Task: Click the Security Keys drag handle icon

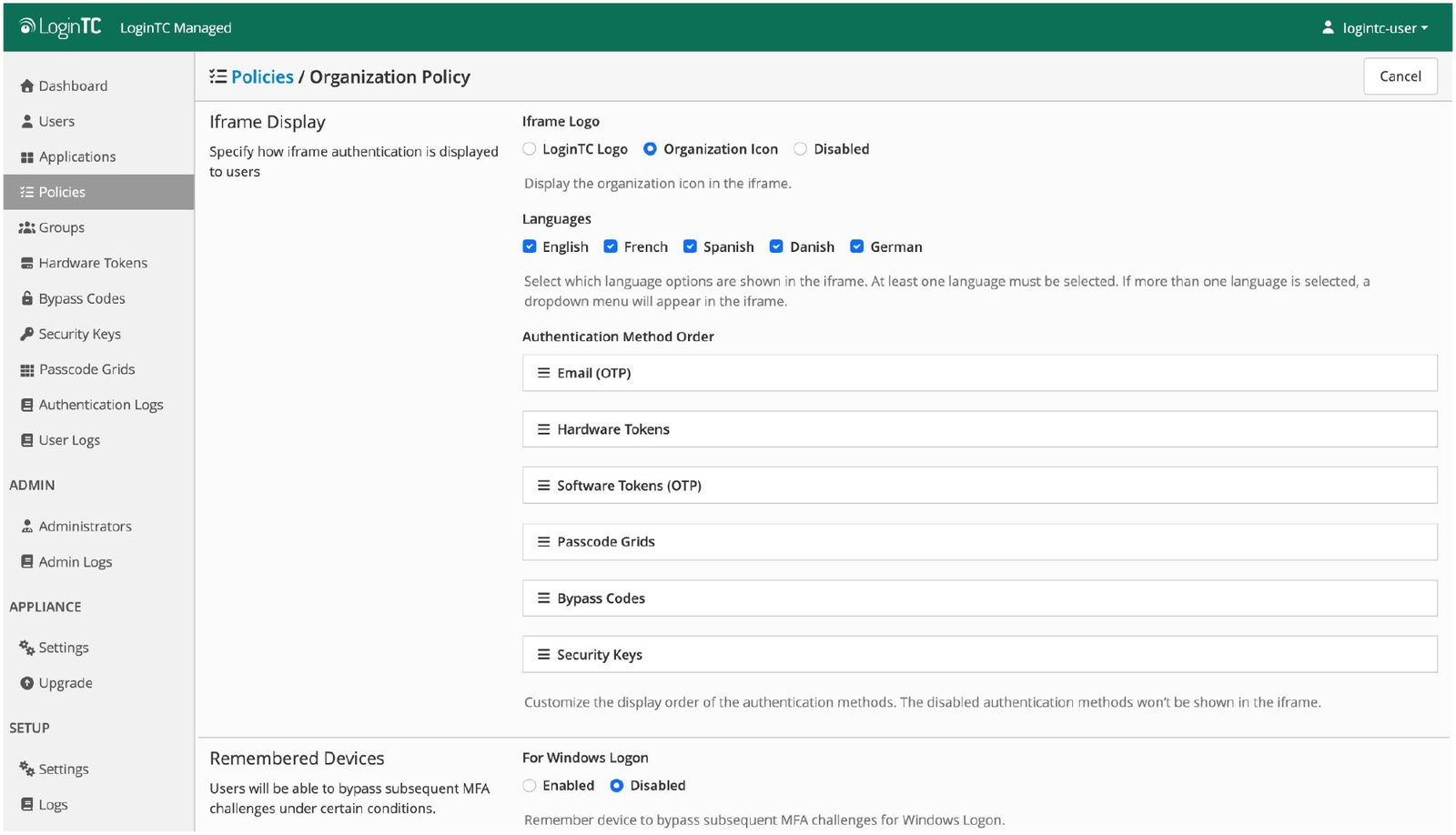Action: click(543, 654)
